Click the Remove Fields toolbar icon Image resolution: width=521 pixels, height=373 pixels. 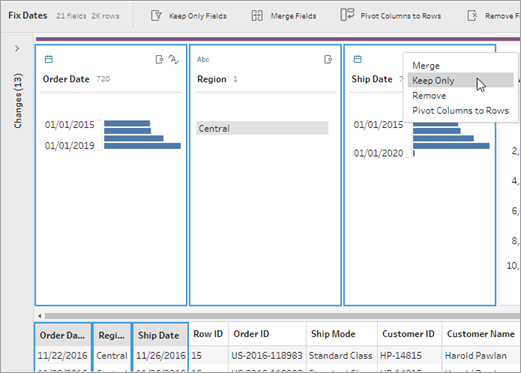[x=472, y=16]
